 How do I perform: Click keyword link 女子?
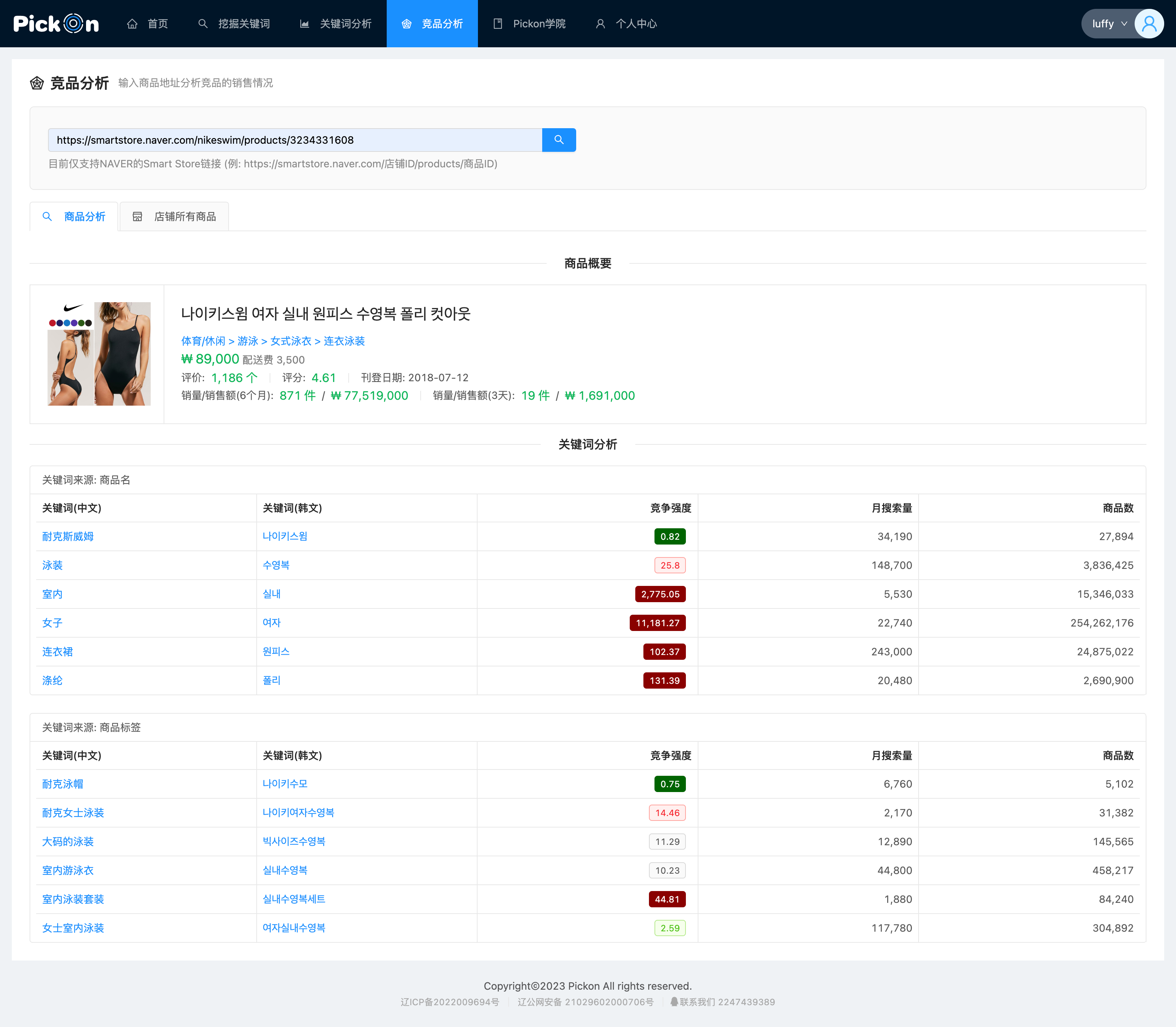click(x=52, y=623)
